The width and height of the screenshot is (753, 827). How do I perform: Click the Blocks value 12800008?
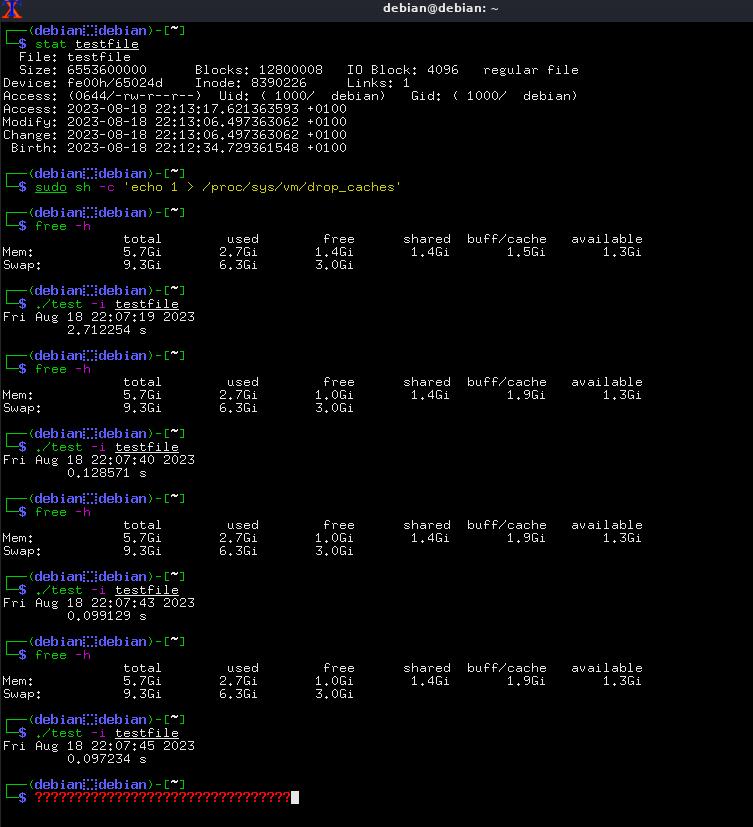click(x=291, y=70)
